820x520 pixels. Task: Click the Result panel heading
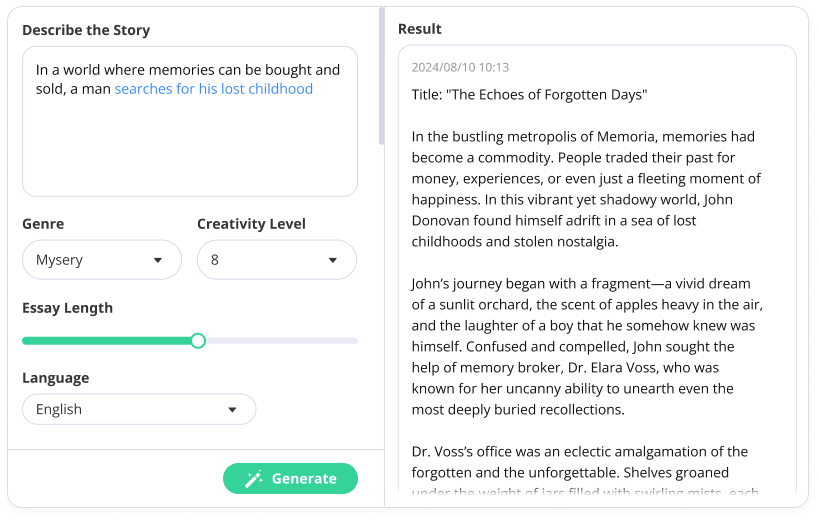(420, 29)
